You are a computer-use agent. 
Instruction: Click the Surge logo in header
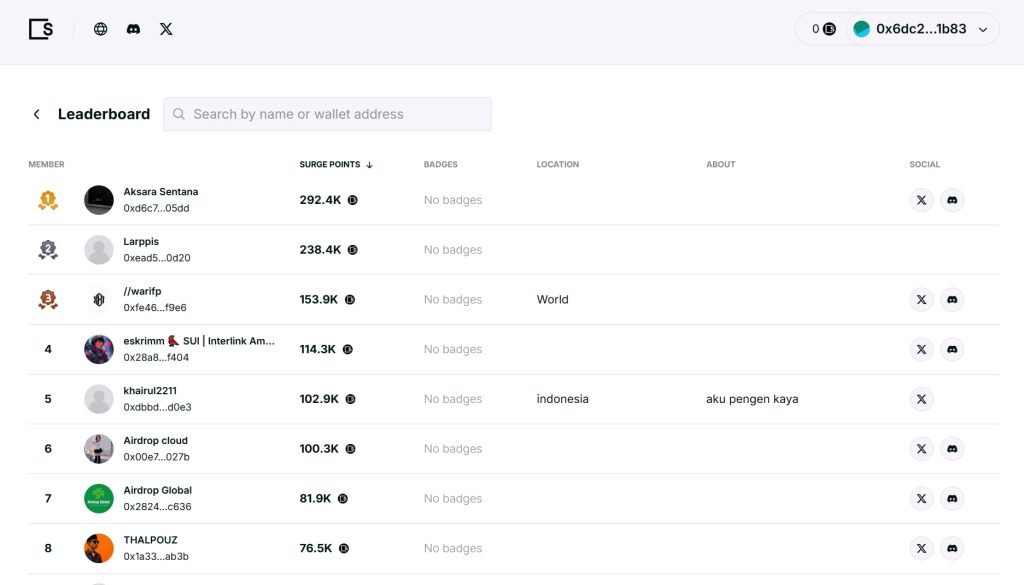(x=41, y=29)
